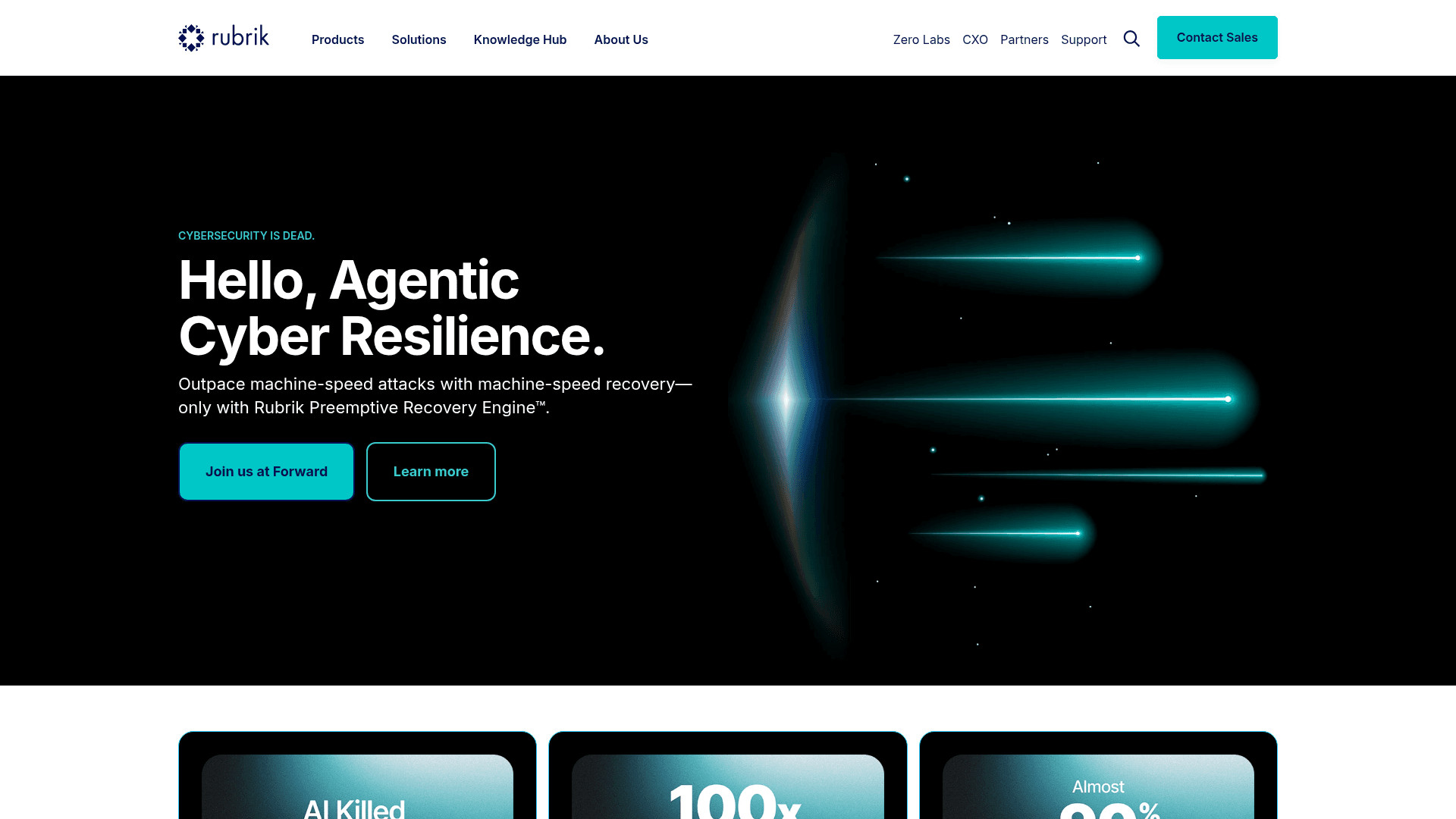The image size is (1456, 819).
Task: Open the Knowledge Hub menu
Action: 520,39
